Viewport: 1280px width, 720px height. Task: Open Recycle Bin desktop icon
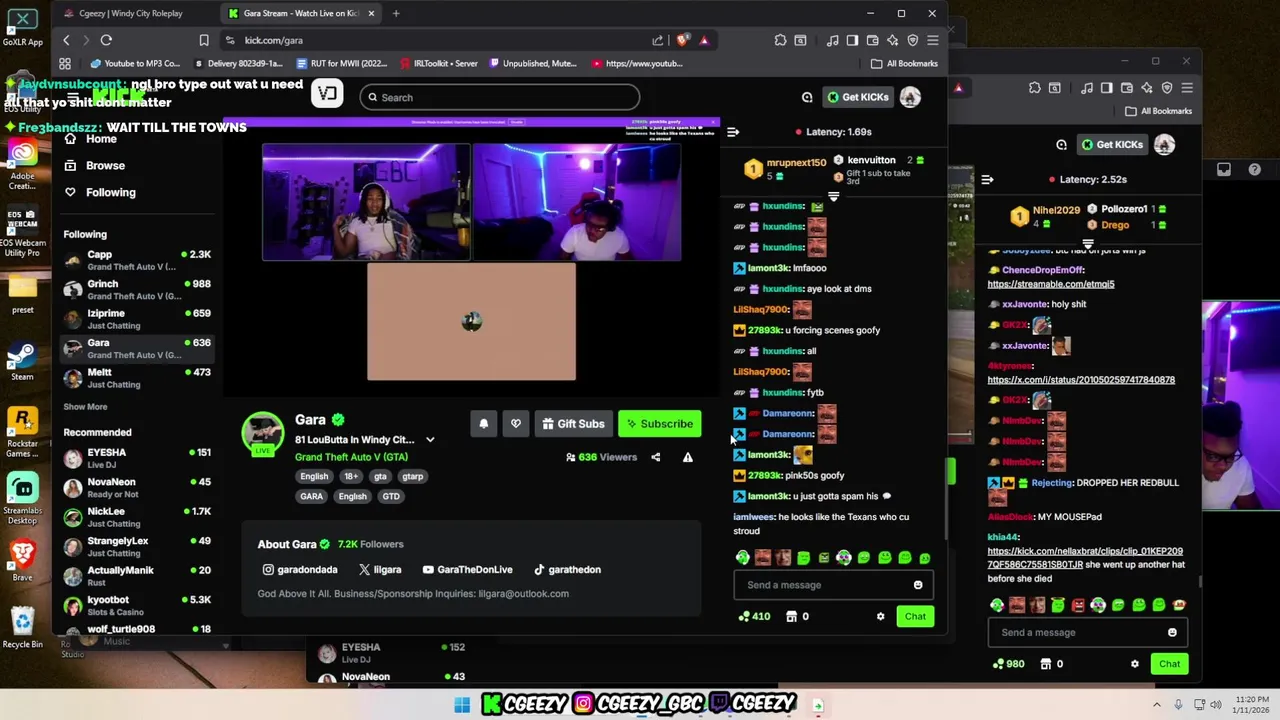coord(22,628)
